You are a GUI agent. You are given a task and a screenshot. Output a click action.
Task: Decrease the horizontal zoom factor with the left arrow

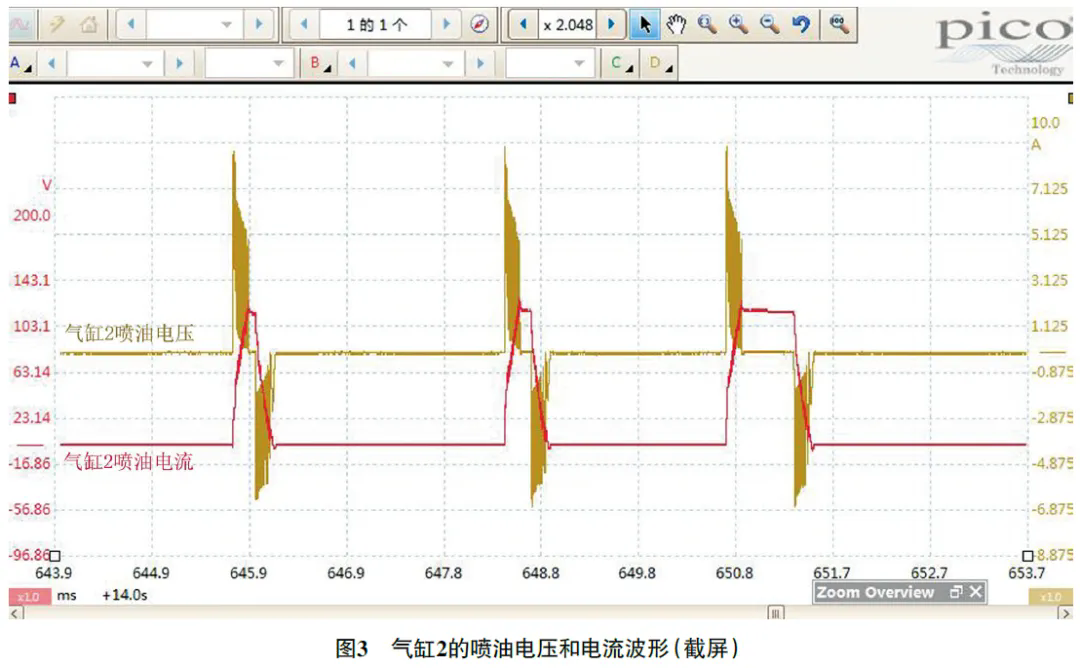pos(522,25)
